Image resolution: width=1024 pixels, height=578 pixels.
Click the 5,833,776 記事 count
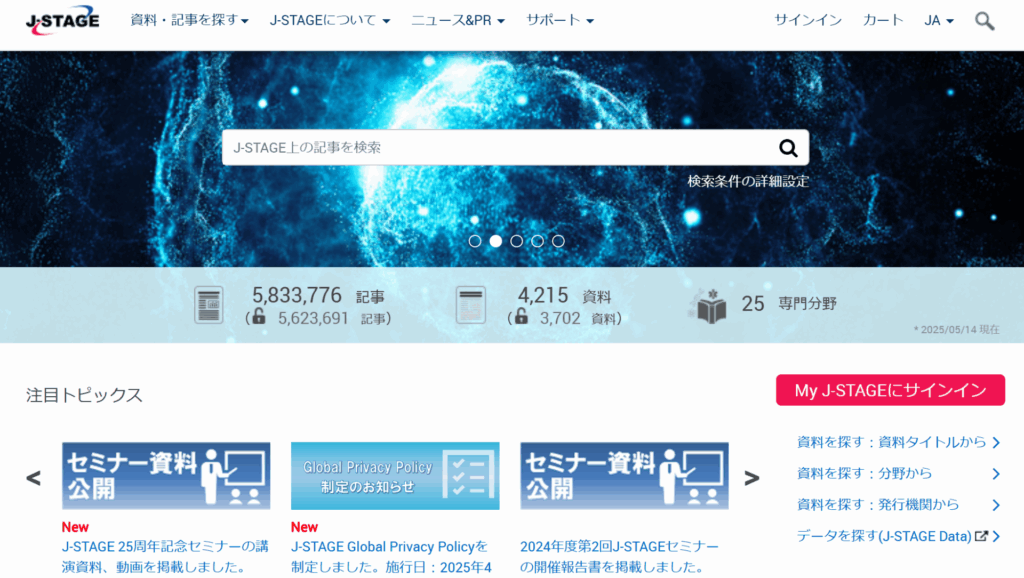[318, 296]
